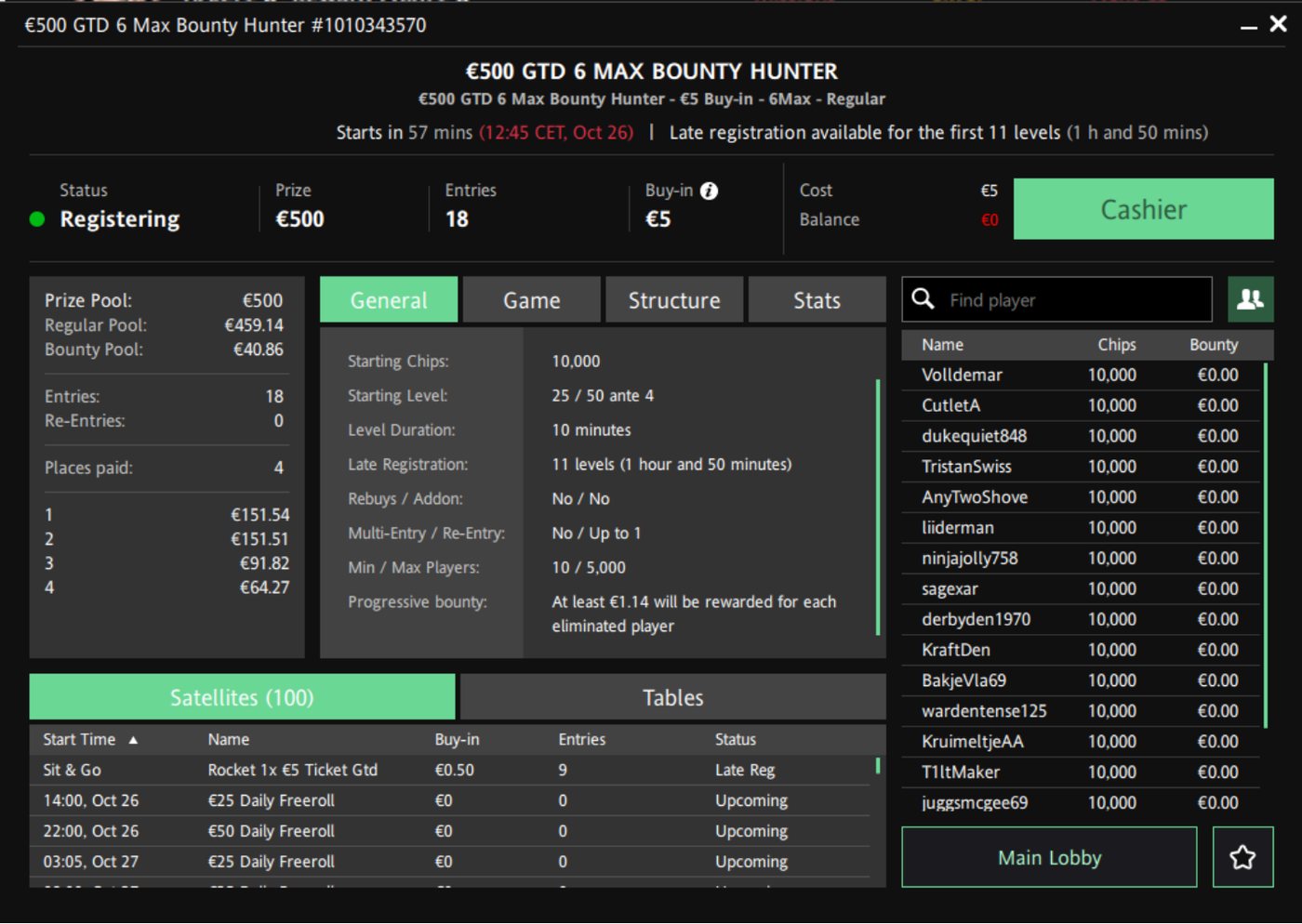Select the Rocket 1x €5 Ticket Gtd satellite

[x=450, y=770]
